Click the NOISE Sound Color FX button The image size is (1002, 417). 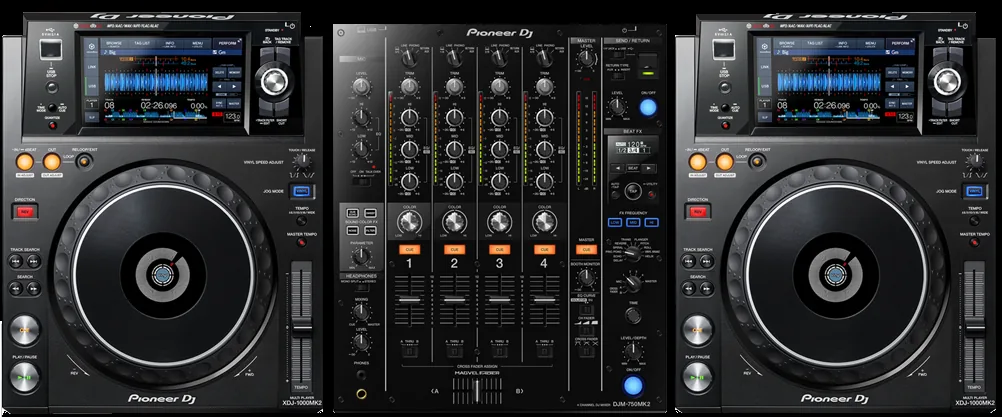(353, 230)
